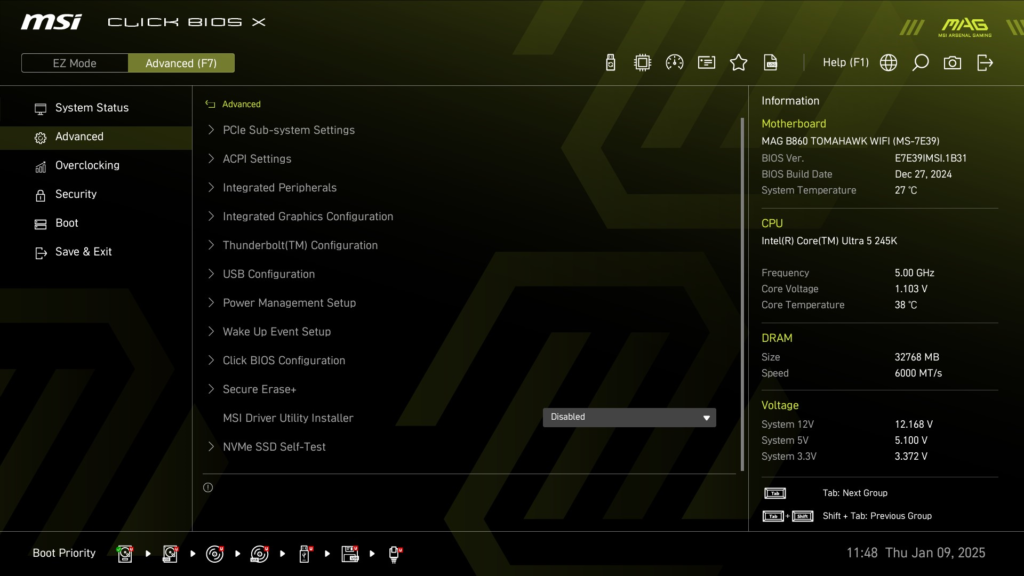Image resolution: width=1024 pixels, height=576 pixels.
Task: Open the Advanced (F7) tab
Action: [181, 62]
